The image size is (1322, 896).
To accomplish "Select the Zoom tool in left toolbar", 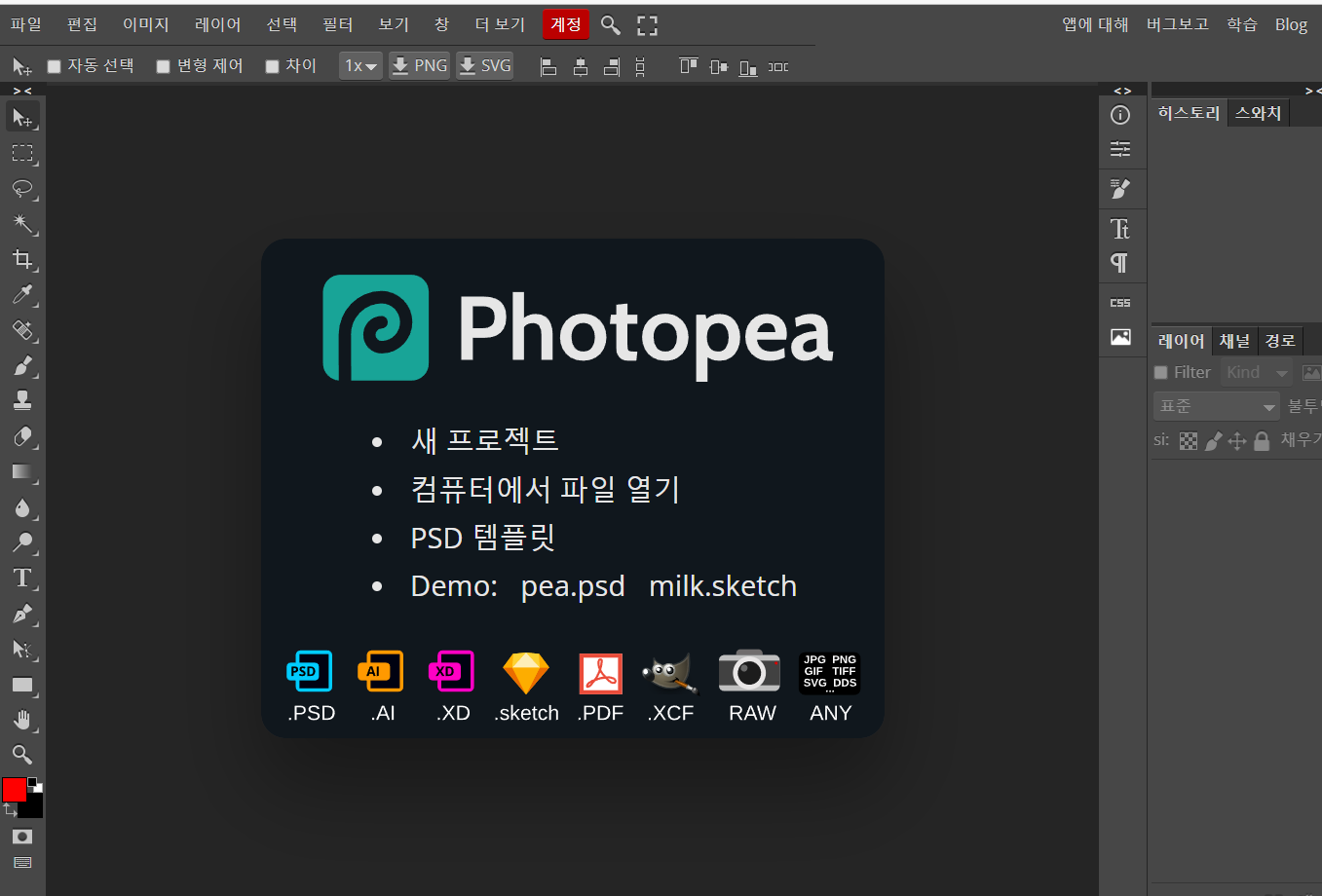I will pos(22,755).
